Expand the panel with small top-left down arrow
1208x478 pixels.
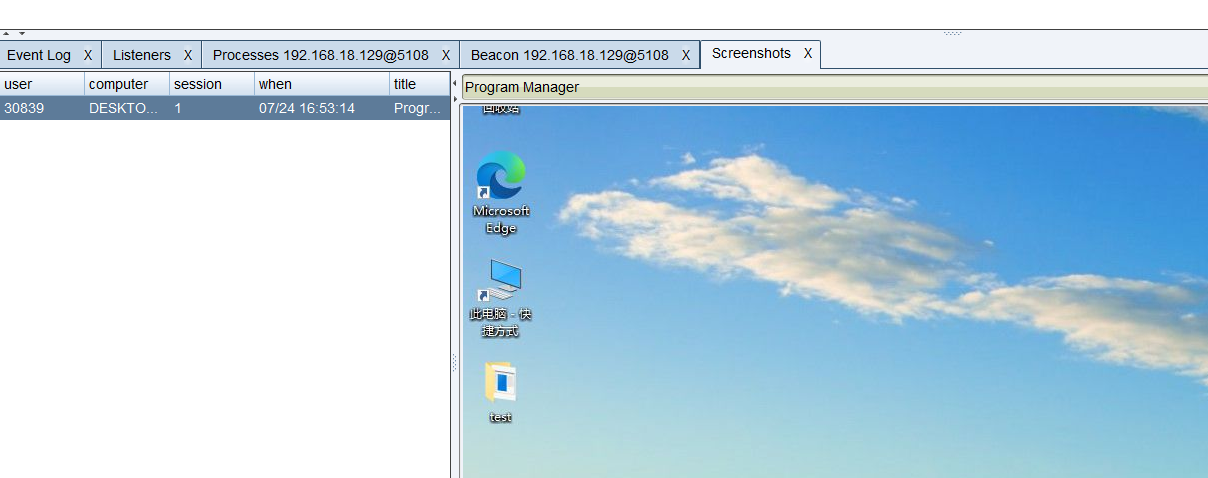click(x=22, y=34)
